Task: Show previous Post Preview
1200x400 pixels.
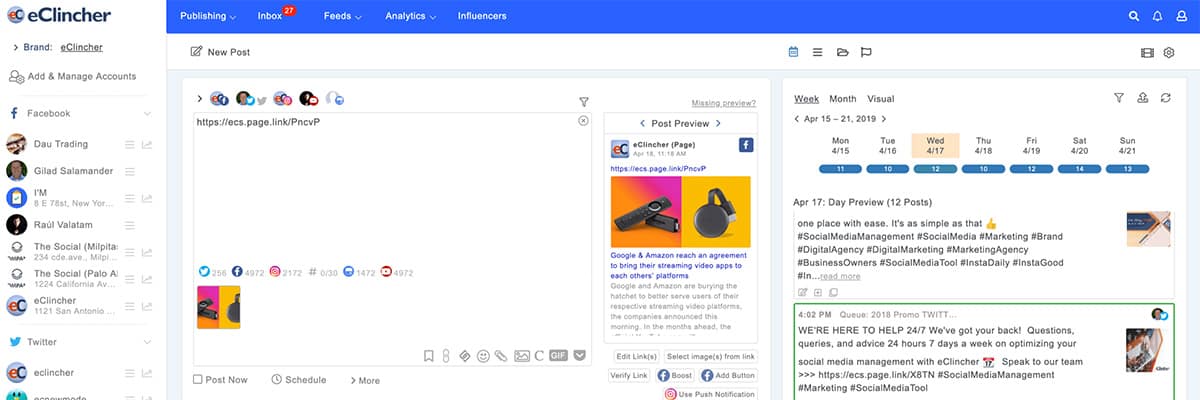Action: (x=641, y=124)
